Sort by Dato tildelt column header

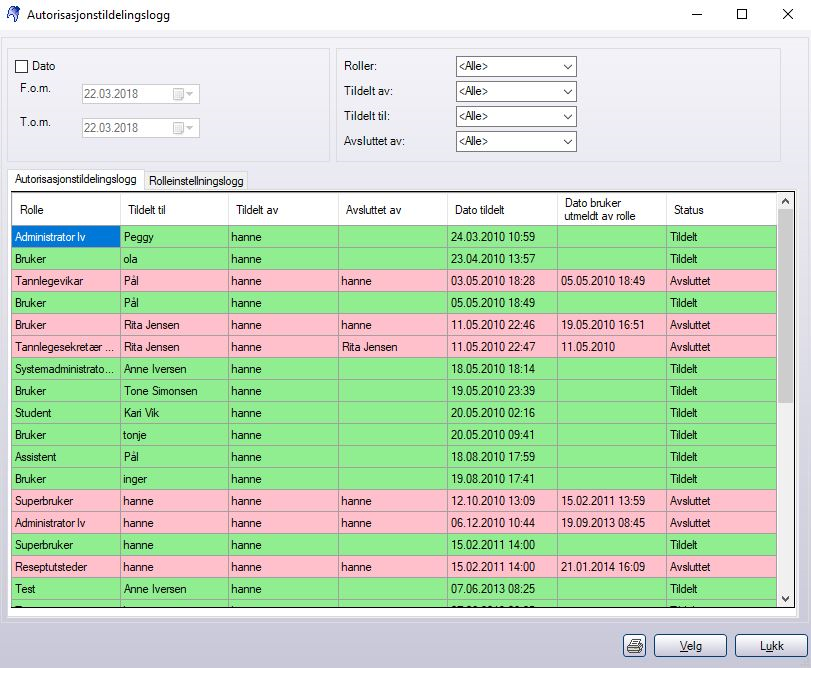point(503,210)
